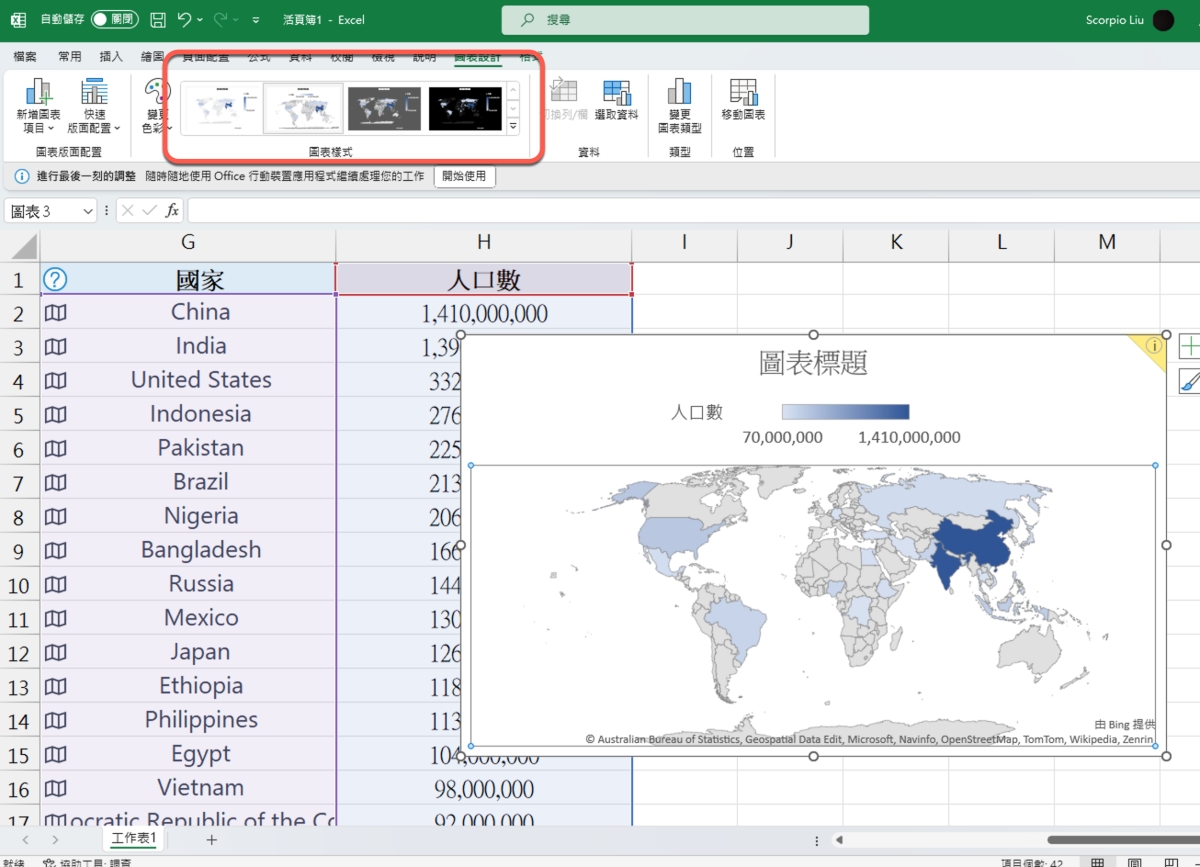Click the Save icon in title bar

pos(158,20)
